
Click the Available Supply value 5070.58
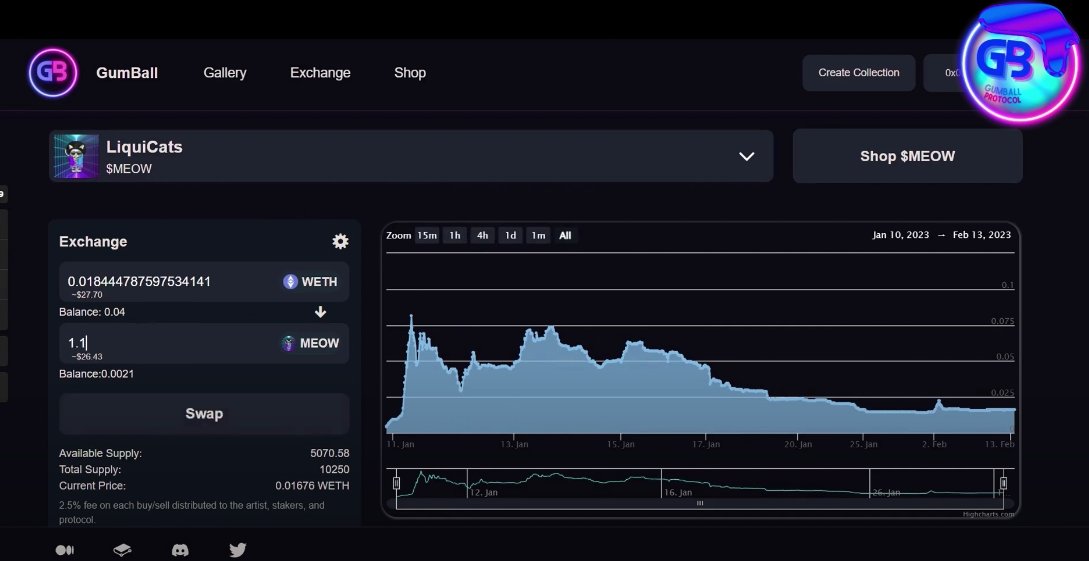330,453
